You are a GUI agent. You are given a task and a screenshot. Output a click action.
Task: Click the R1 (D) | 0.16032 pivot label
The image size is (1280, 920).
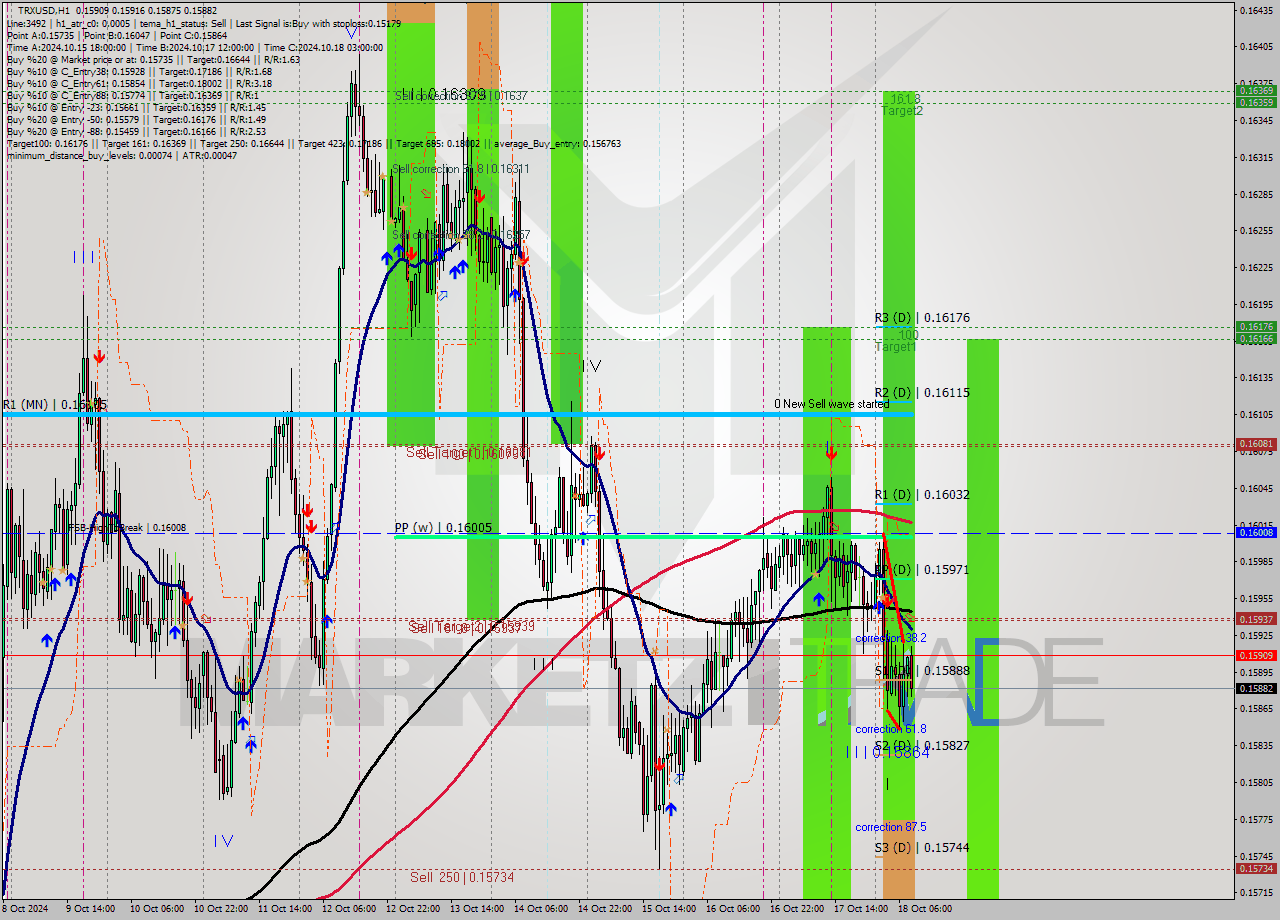(x=922, y=495)
